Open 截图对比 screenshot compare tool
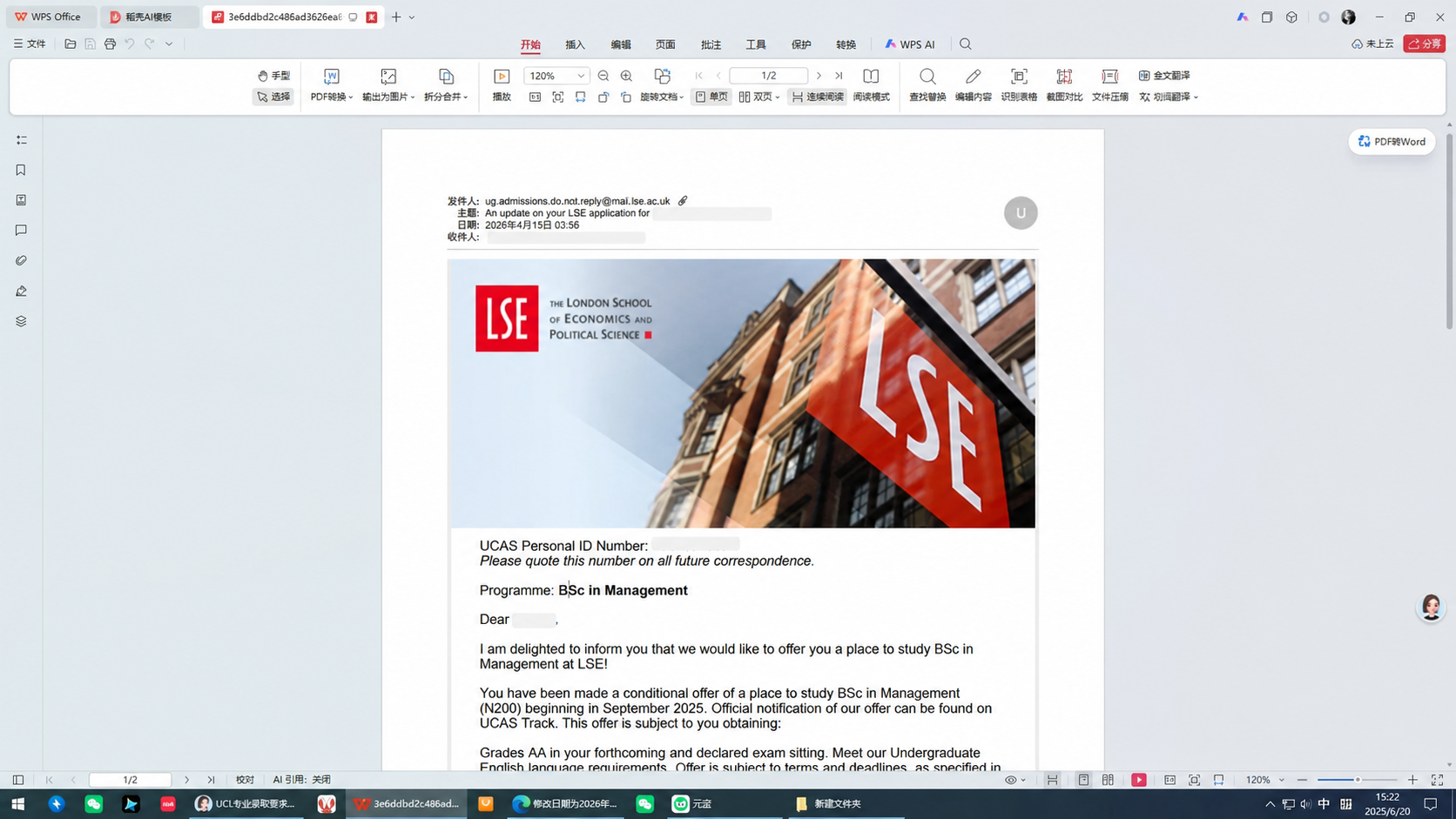 pyautogui.click(x=1064, y=86)
